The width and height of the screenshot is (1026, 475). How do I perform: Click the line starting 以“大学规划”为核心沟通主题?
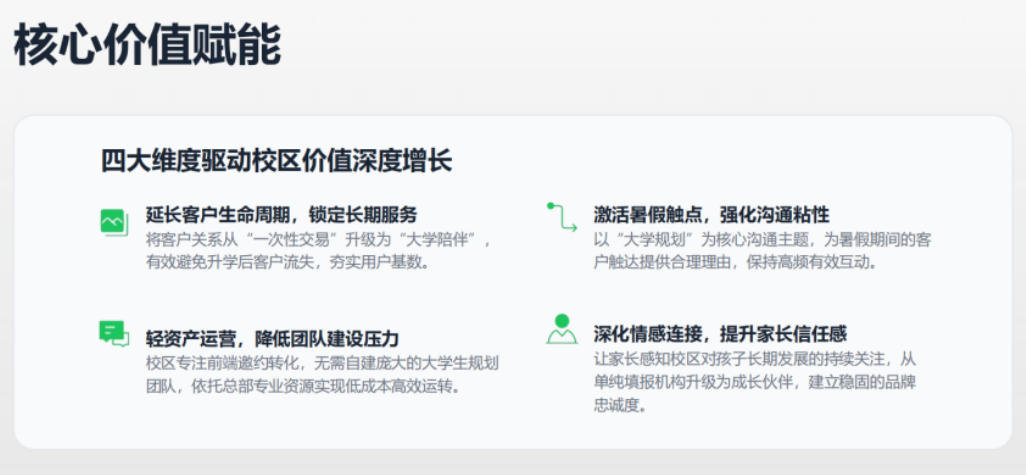pyautogui.click(x=762, y=239)
